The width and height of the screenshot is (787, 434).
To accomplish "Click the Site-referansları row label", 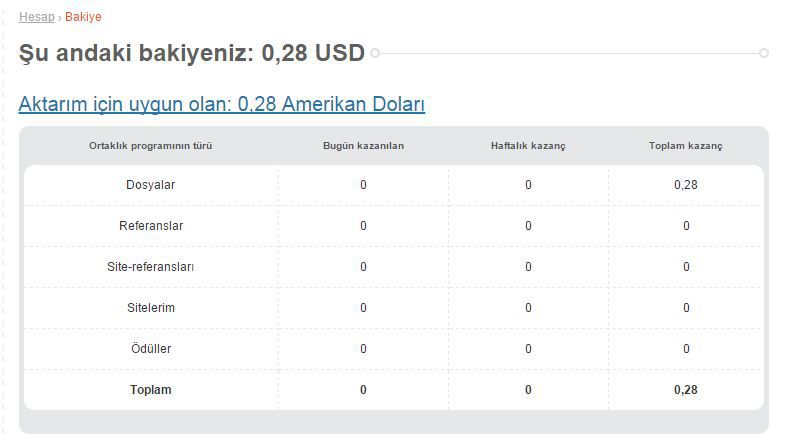I will point(151,266).
